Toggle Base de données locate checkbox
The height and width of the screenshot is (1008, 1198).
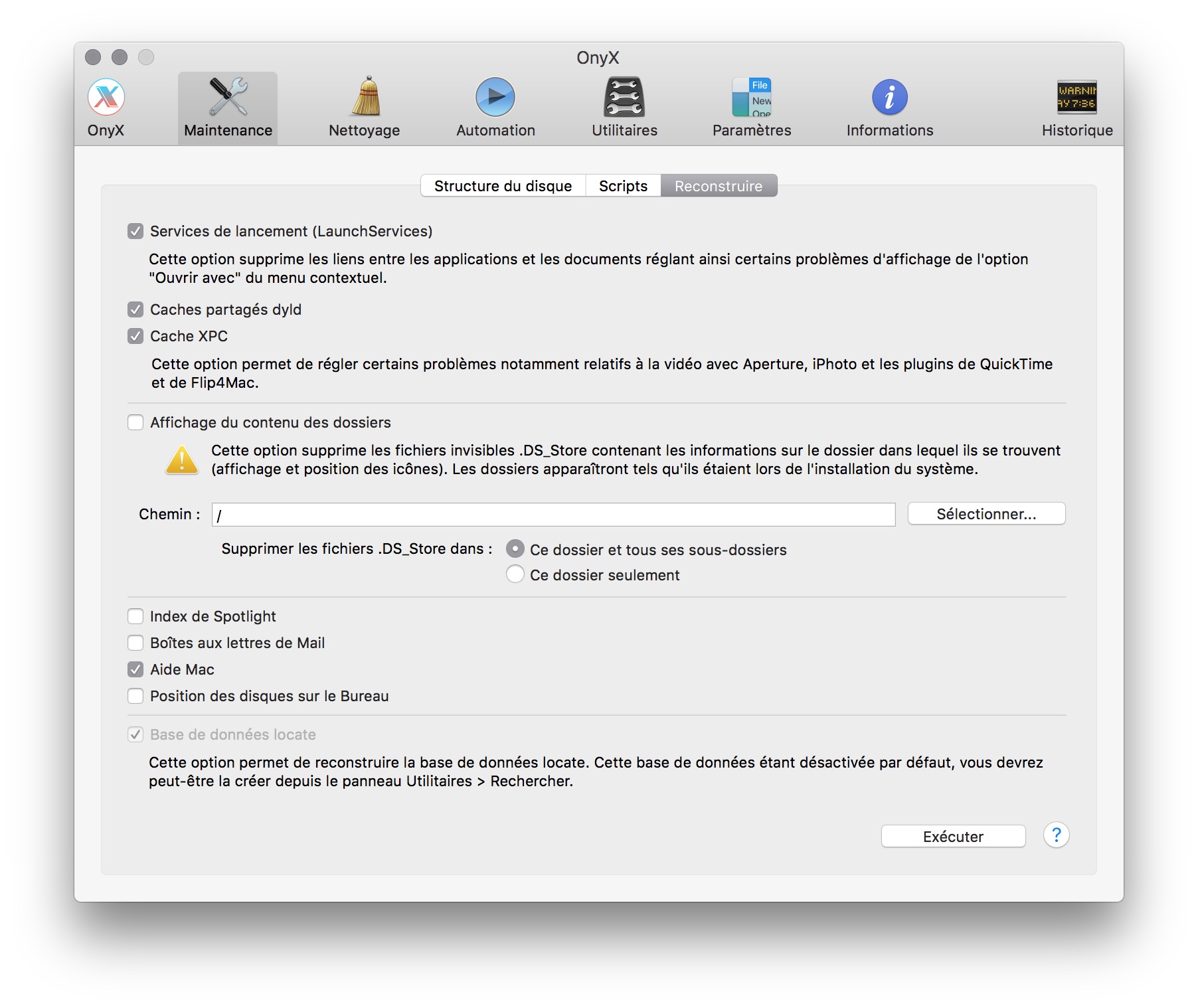[135, 734]
